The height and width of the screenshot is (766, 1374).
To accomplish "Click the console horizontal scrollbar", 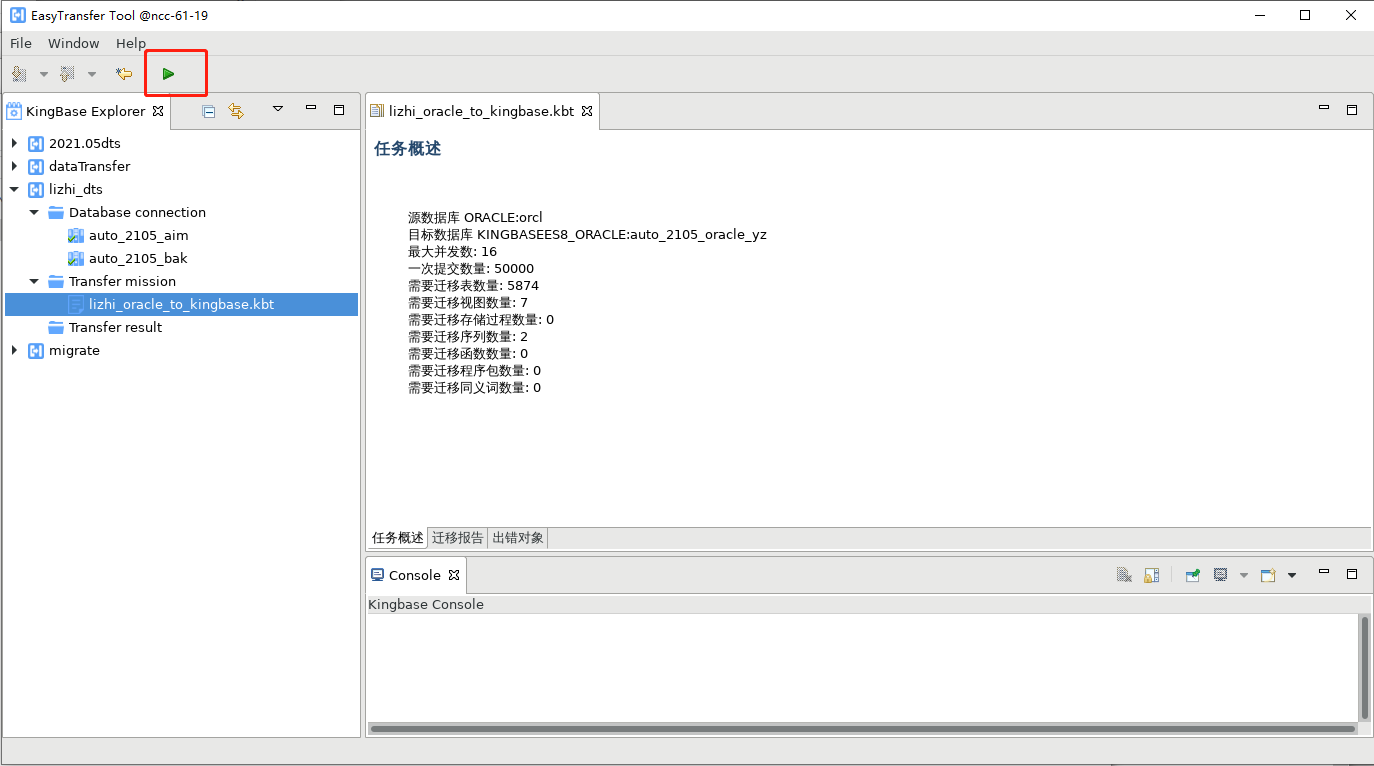I will point(863,729).
